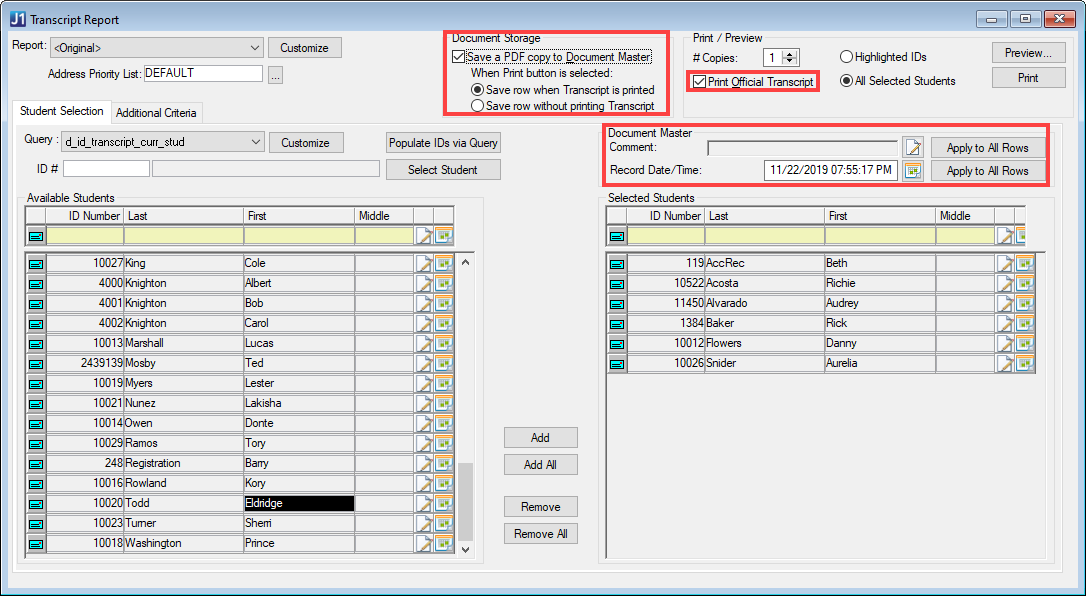Viewport: 1086px width, 596px height.
Task: Apply the Record Date/Time to all rows
Action: click(x=988, y=170)
